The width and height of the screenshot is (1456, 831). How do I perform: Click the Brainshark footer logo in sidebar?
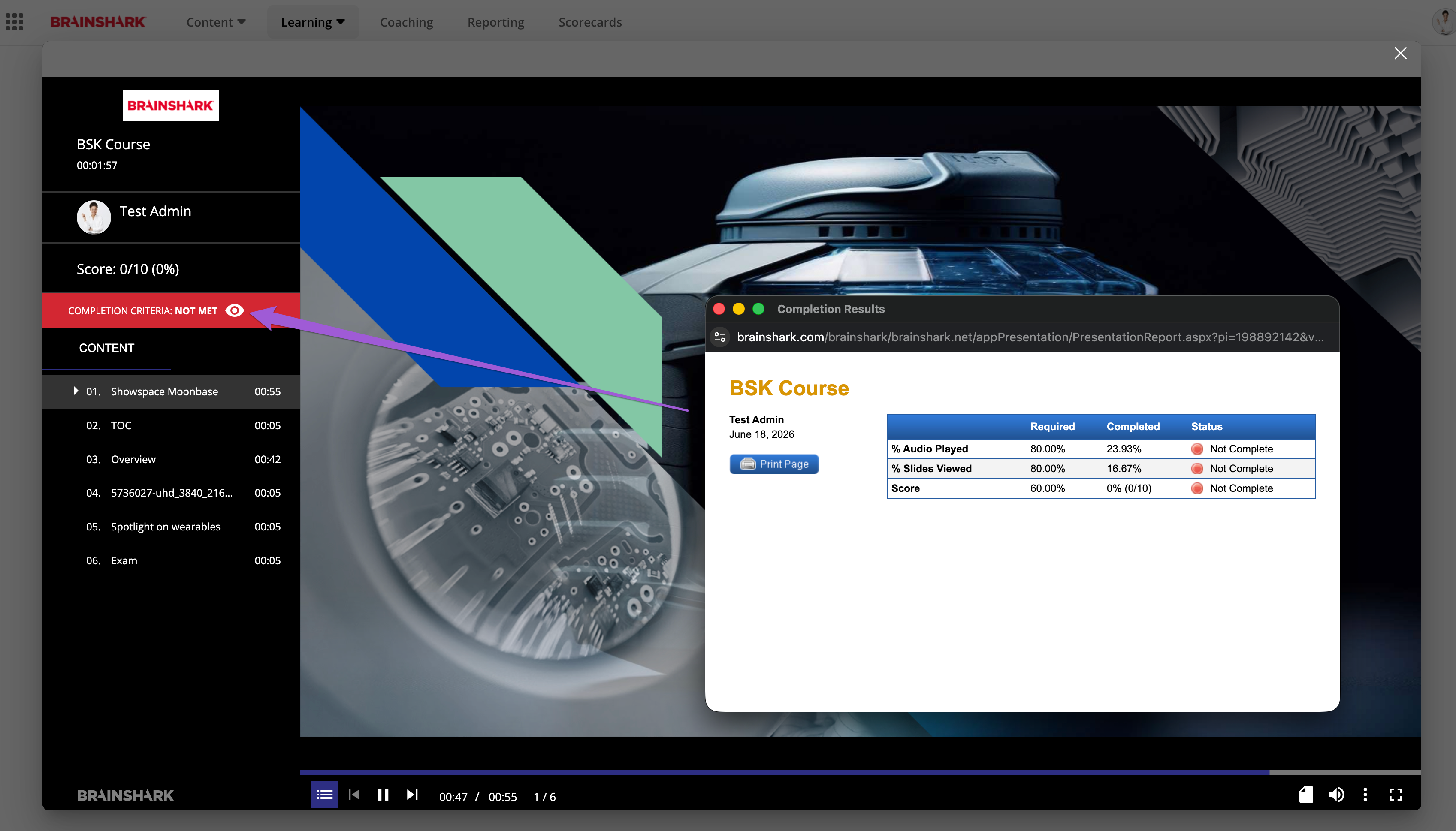tap(125, 795)
